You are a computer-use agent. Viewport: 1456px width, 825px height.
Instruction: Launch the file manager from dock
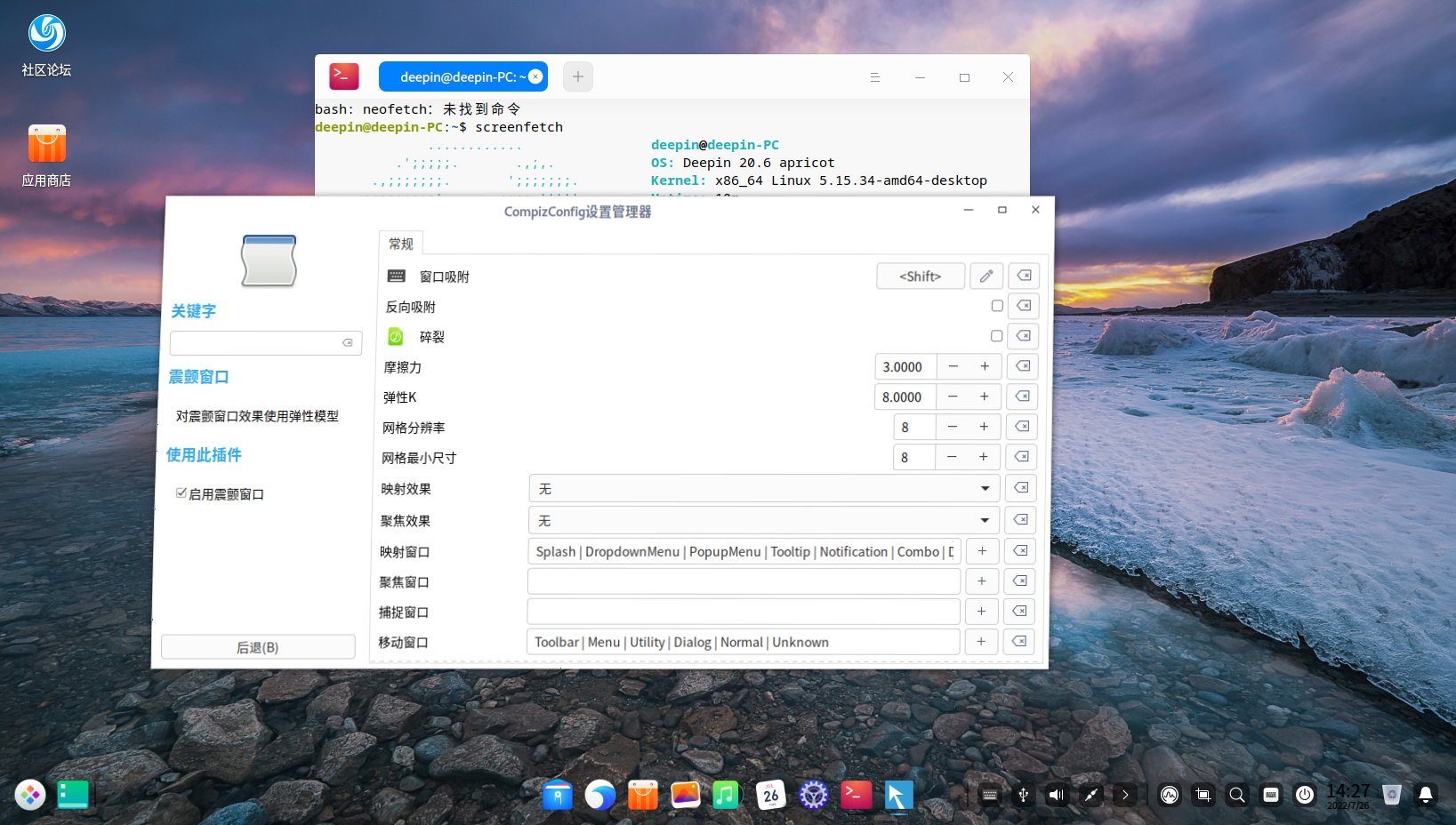coord(558,795)
